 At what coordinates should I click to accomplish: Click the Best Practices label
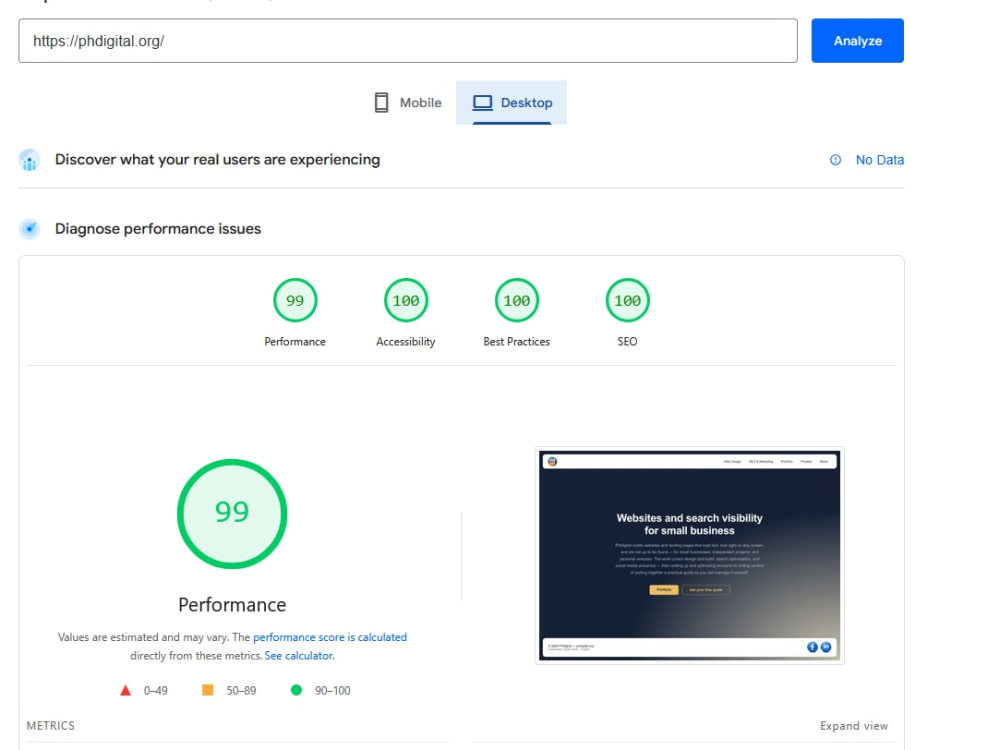517,342
